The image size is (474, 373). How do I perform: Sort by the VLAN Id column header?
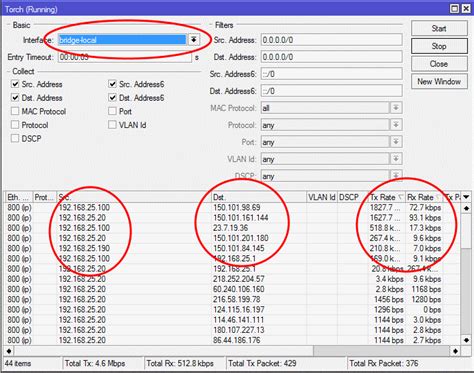(x=322, y=197)
